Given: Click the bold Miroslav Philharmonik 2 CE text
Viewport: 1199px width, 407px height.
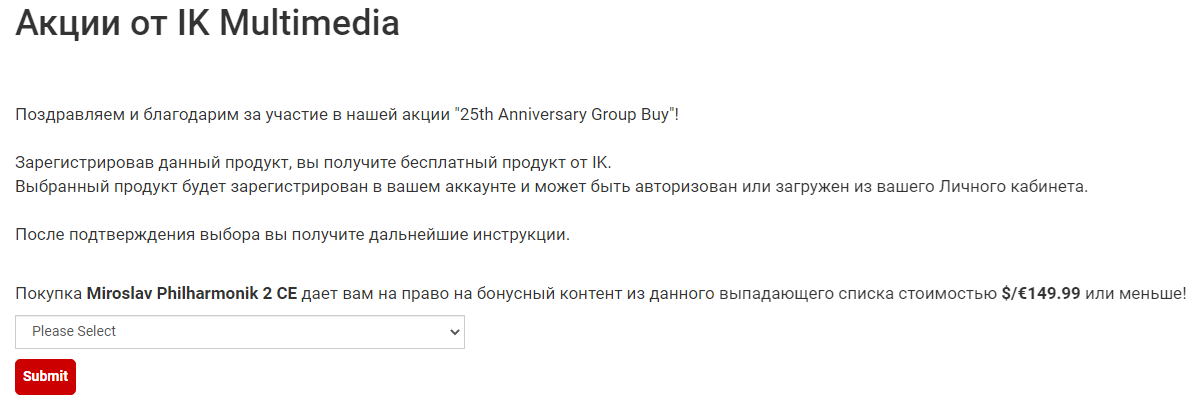Looking at the screenshot, I should [192, 294].
